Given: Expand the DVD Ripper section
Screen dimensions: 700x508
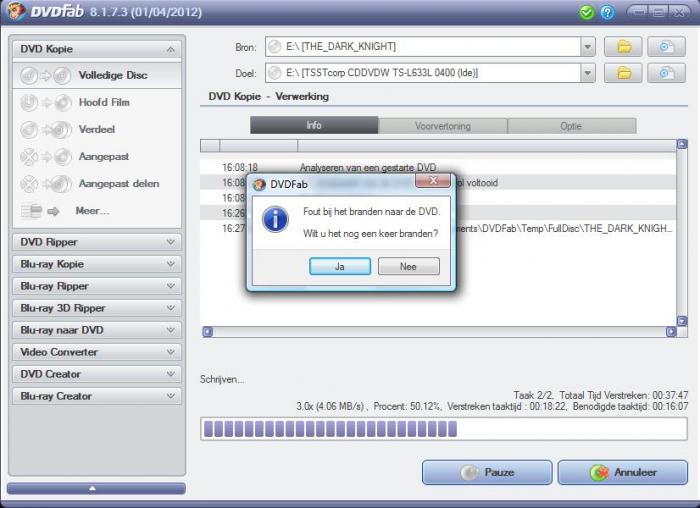Looking at the screenshot, I should pos(97,242).
